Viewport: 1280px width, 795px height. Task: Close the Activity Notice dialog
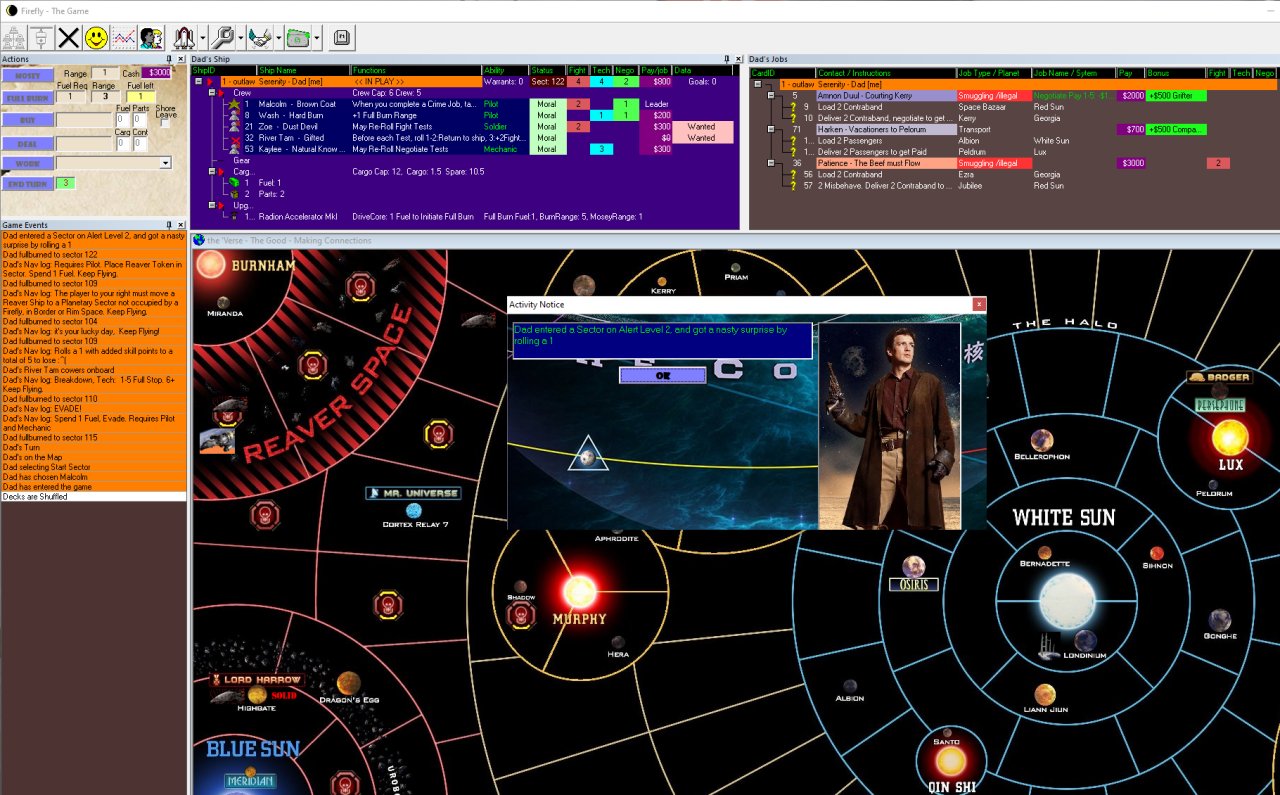[979, 304]
